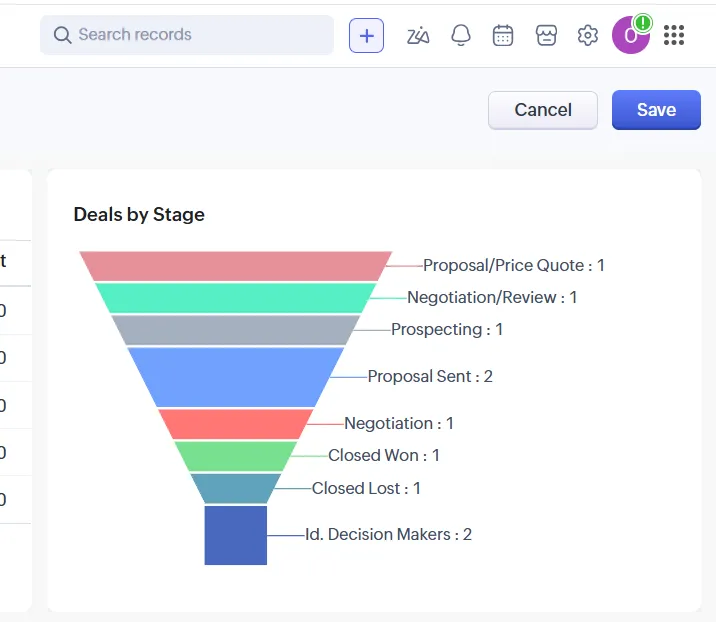716x622 pixels.
Task: Click the purple user profile avatar
Action: (631, 36)
